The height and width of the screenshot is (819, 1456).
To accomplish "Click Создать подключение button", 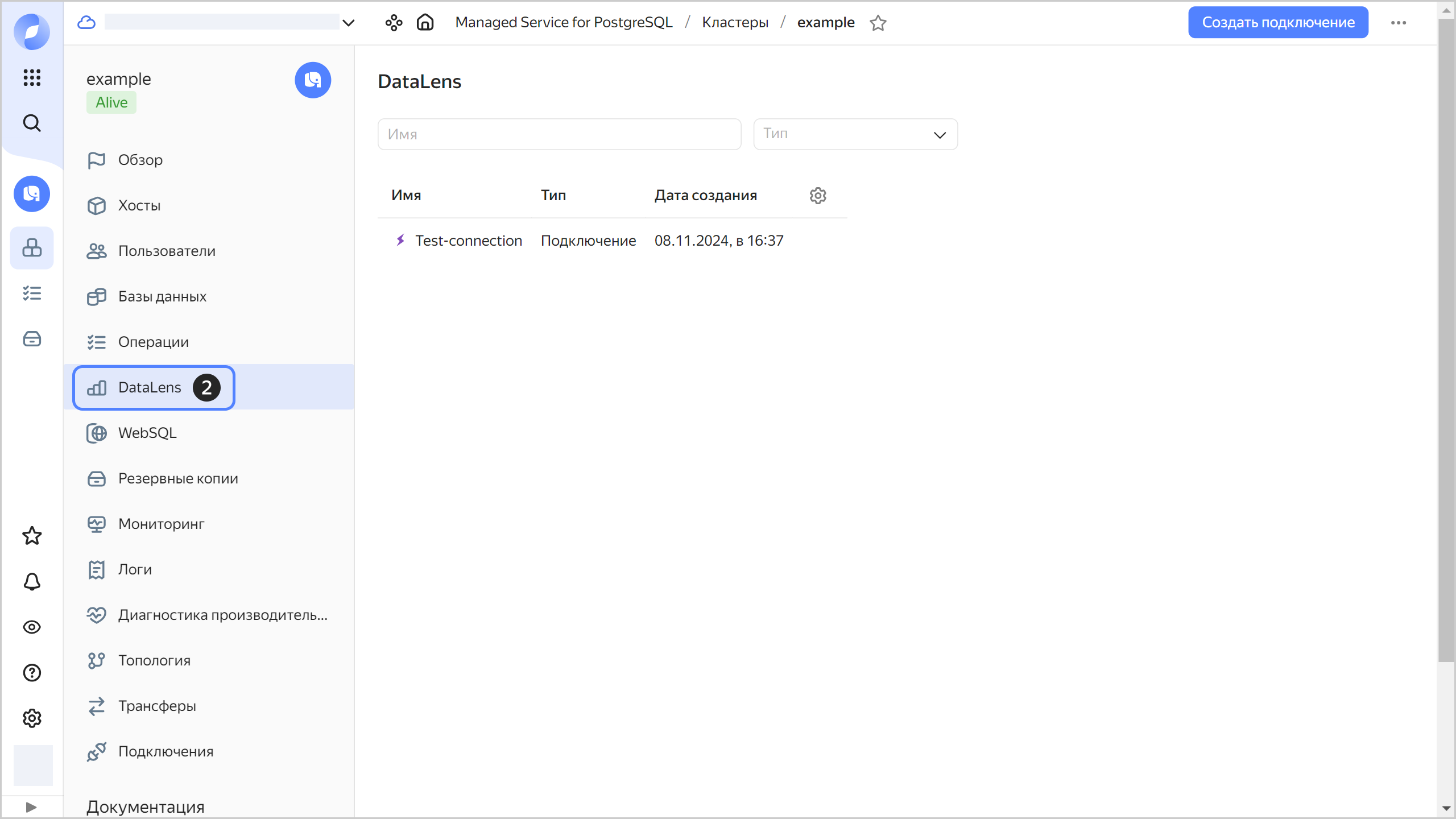I will pos(1277,23).
